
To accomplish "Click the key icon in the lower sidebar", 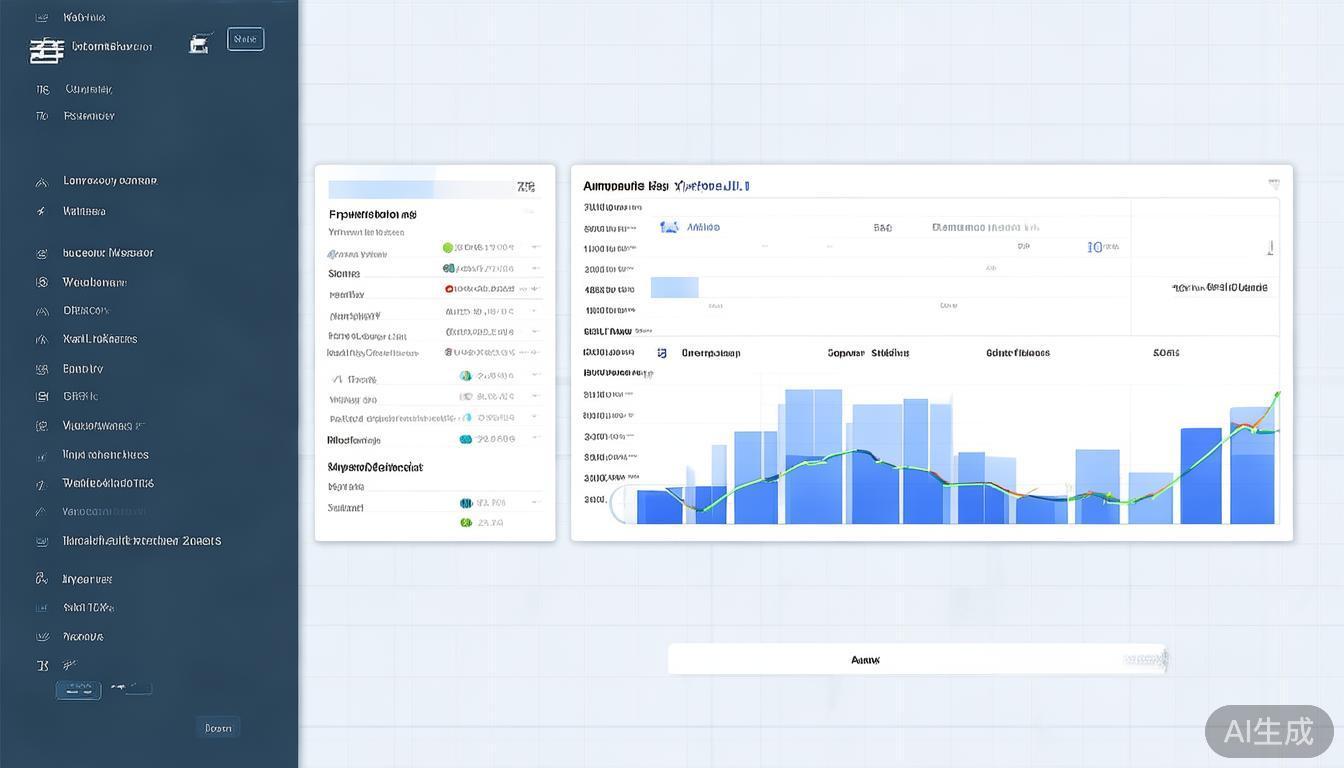I will point(41,579).
